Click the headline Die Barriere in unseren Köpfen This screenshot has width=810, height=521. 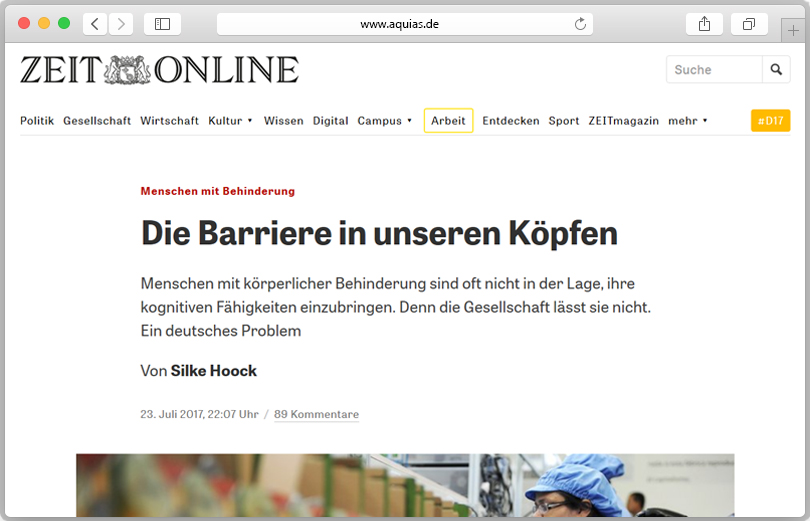379,233
